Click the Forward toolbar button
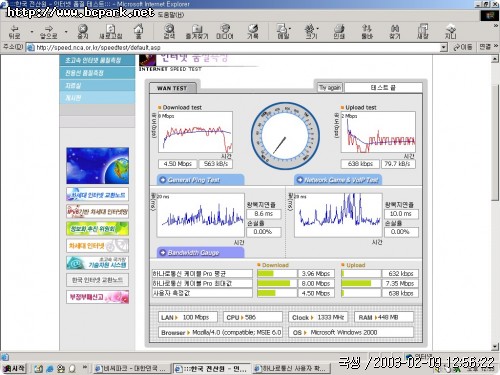 tap(49, 32)
